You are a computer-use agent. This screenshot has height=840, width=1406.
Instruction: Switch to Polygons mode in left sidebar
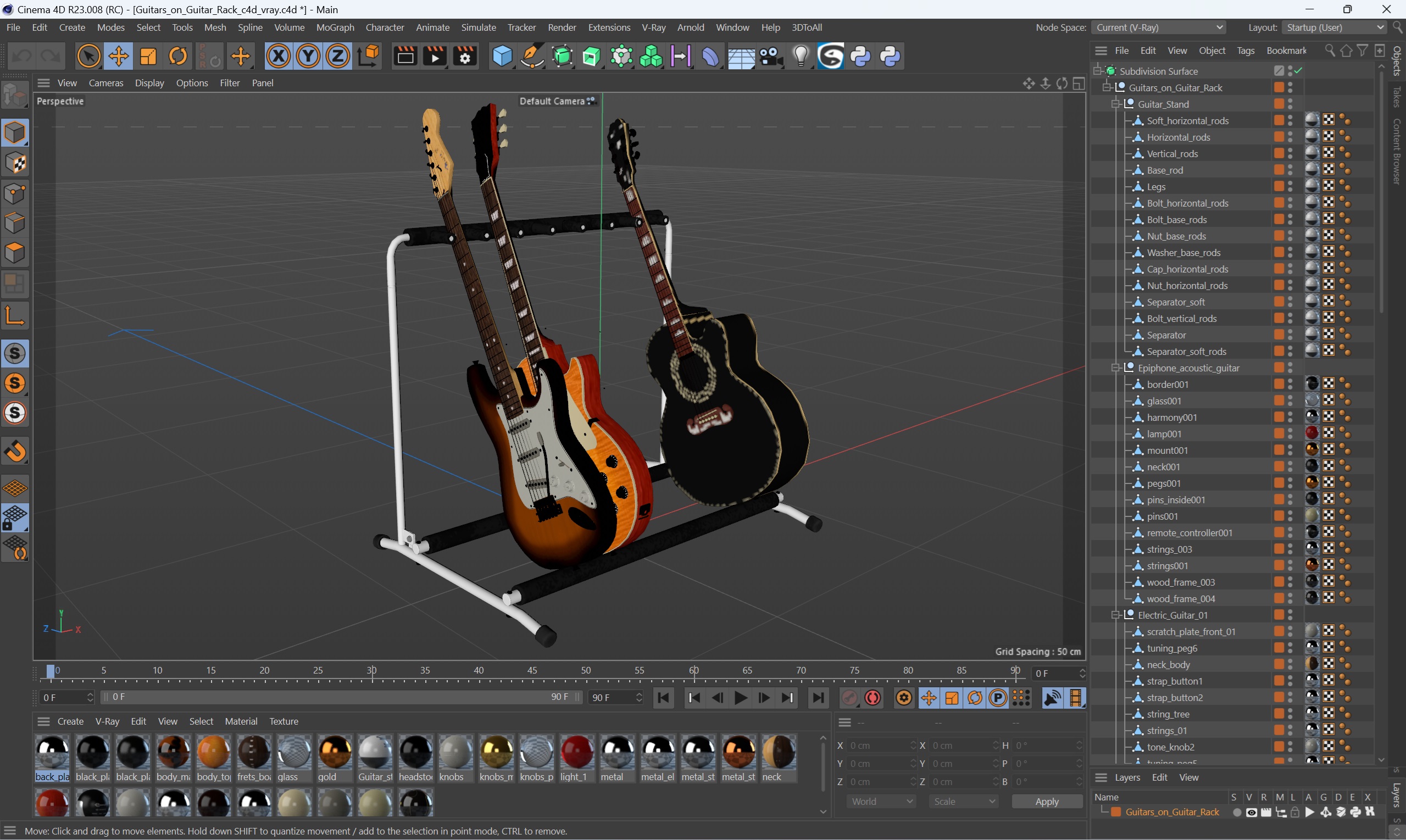15,253
